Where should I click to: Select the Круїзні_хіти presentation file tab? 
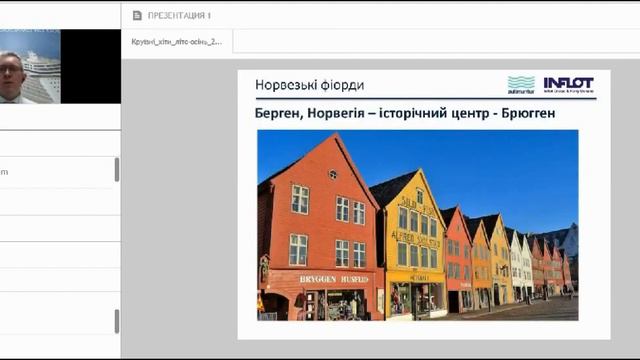point(177,42)
